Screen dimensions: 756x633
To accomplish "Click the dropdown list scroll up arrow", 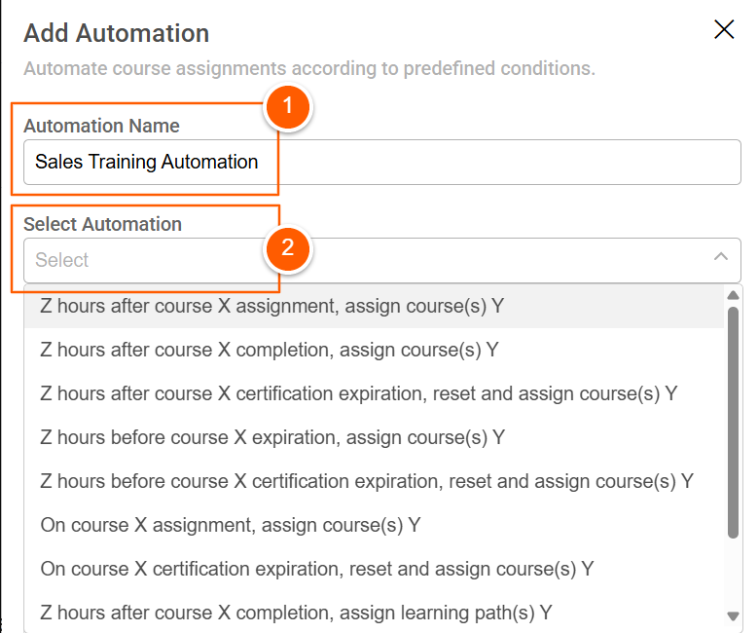I will 733,295.
